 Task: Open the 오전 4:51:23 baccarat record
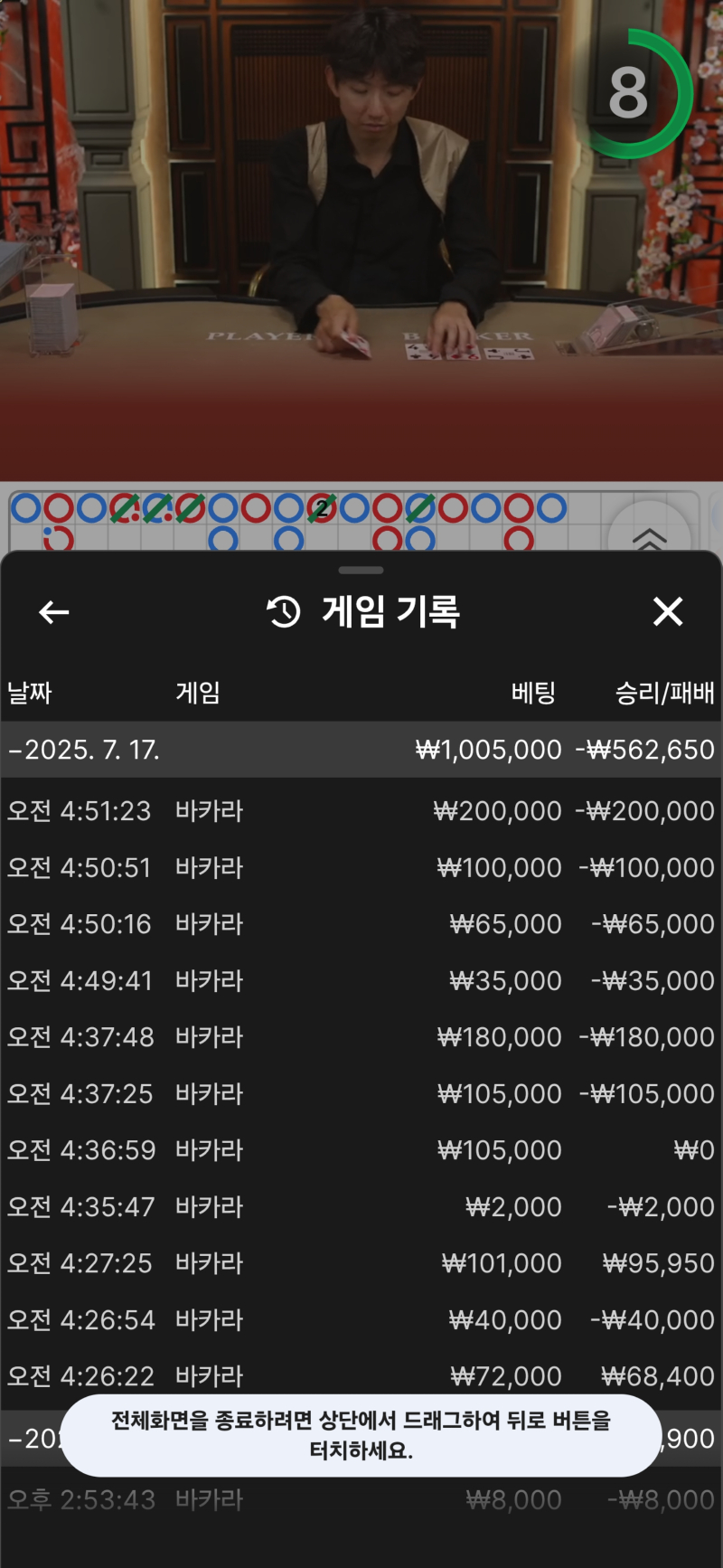(x=361, y=811)
